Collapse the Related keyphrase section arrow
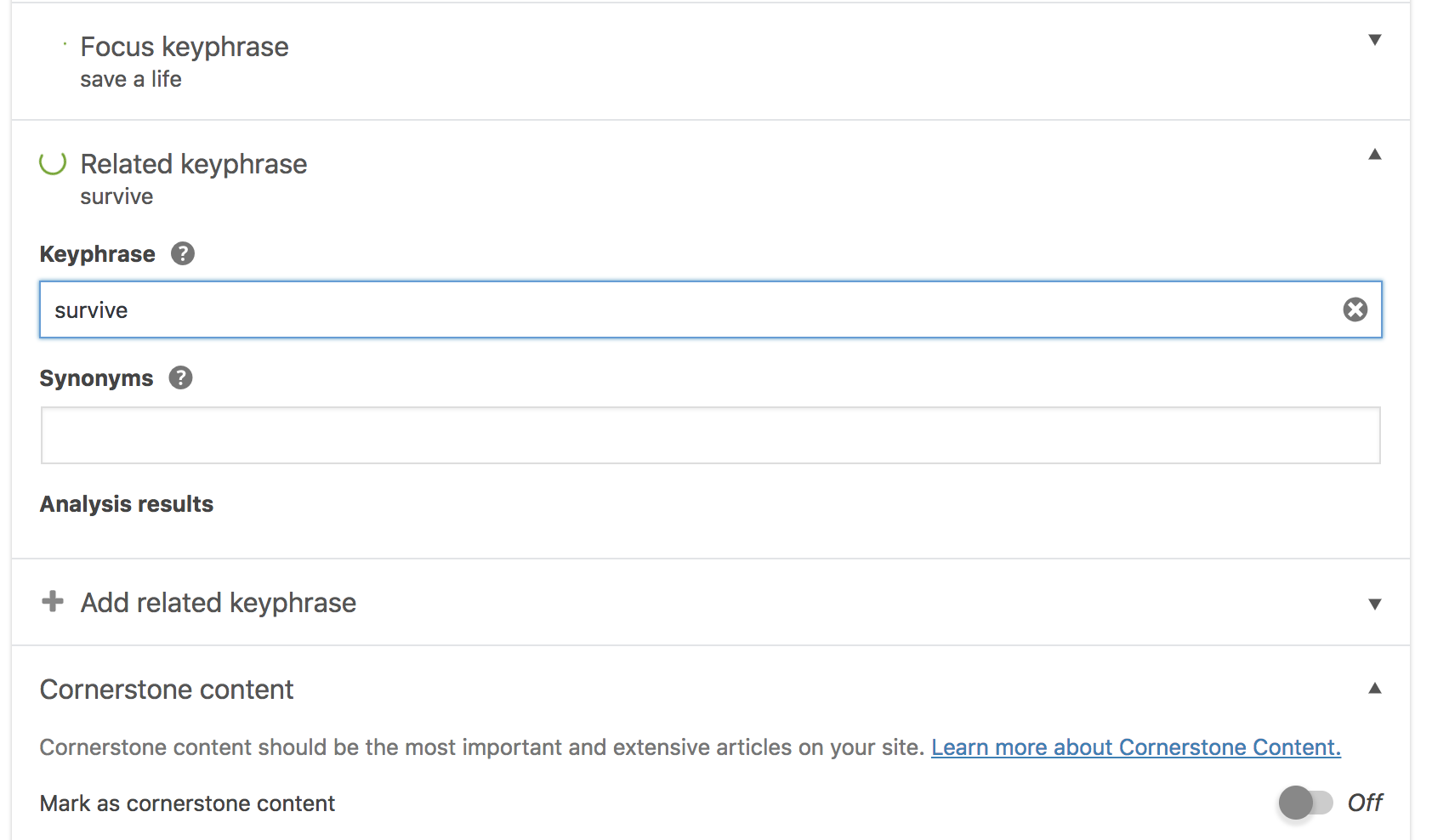 pos(1374,155)
